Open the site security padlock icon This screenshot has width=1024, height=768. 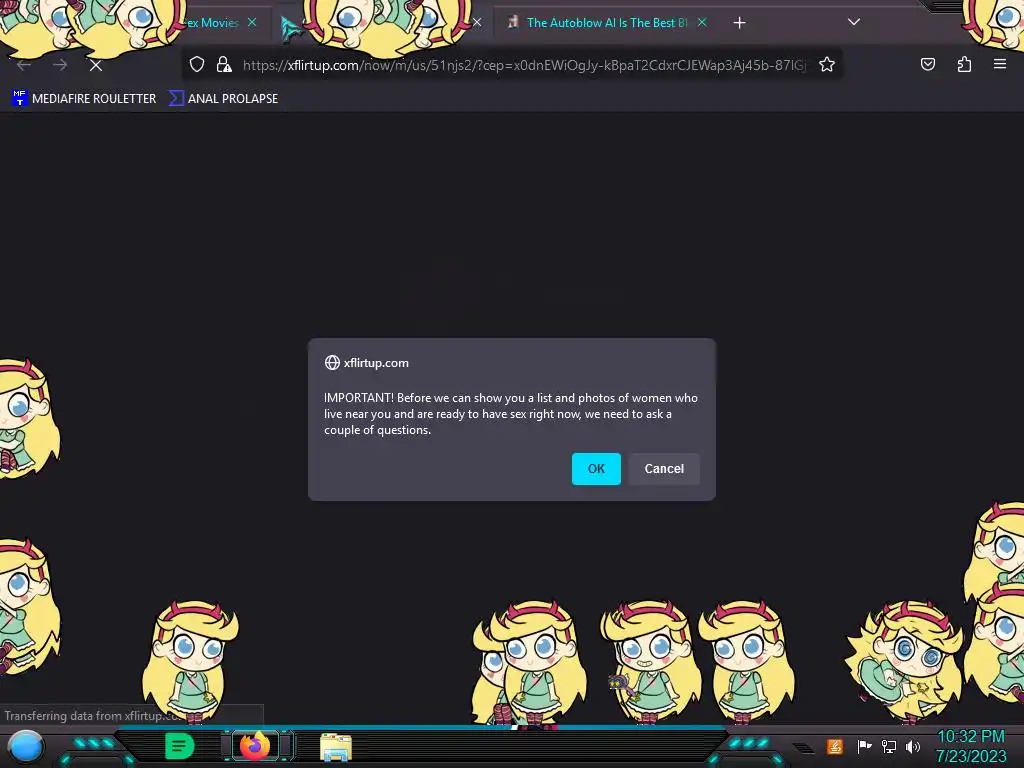click(x=223, y=65)
